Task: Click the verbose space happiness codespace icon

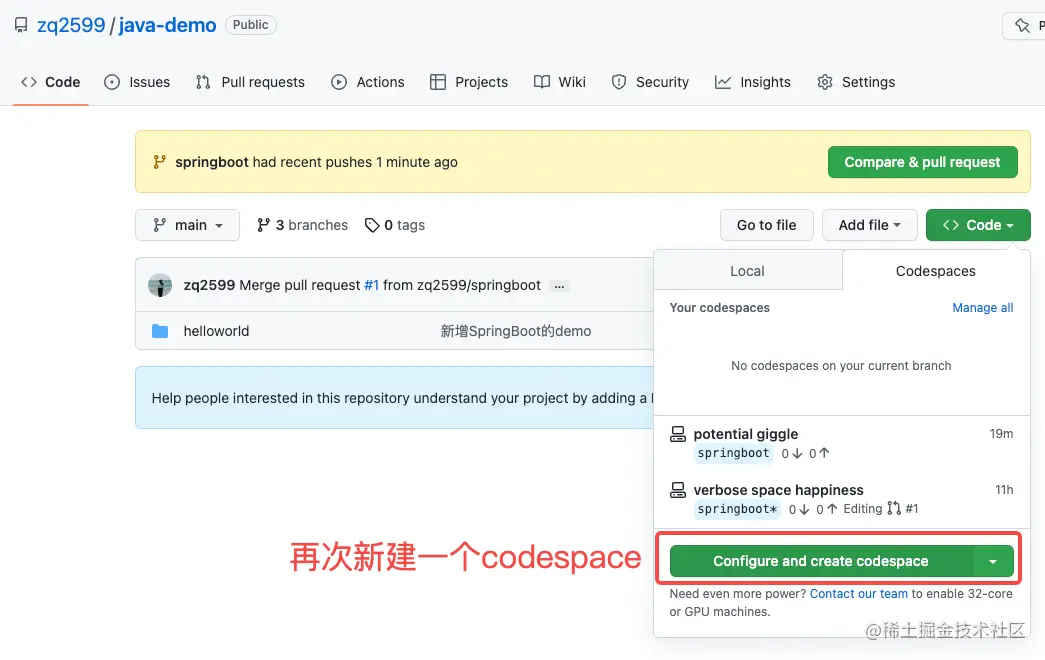Action: coord(678,491)
